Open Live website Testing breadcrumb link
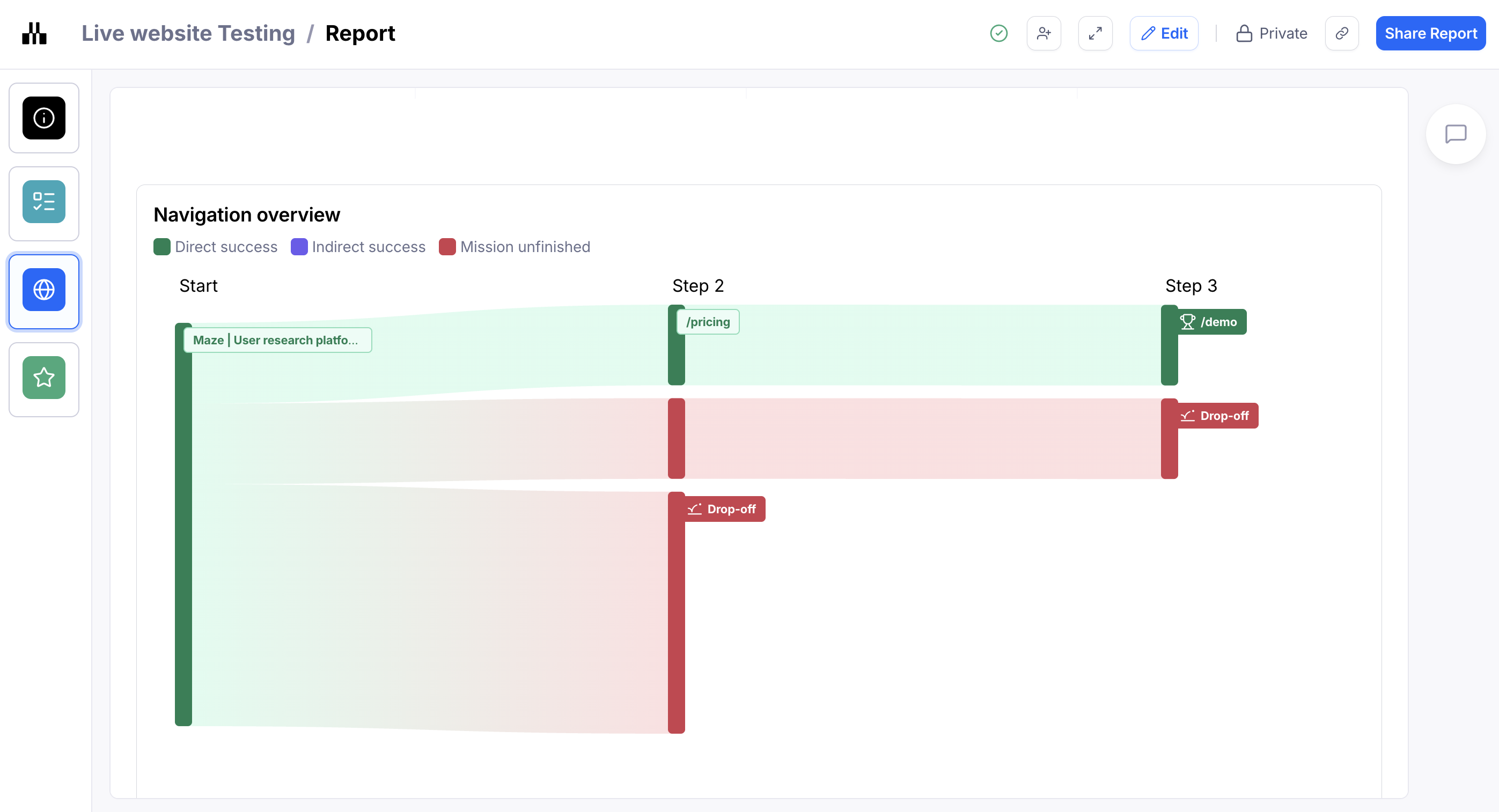Viewport: 1499px width, 812px height. (188, 33)
